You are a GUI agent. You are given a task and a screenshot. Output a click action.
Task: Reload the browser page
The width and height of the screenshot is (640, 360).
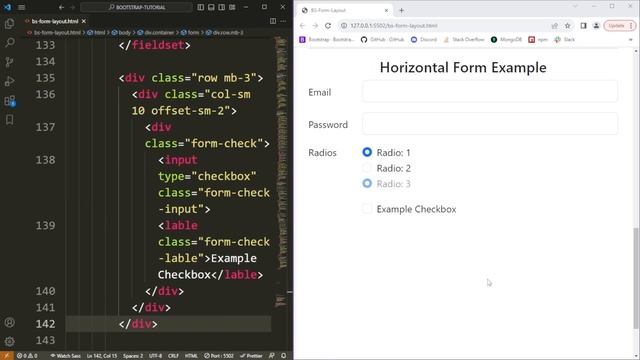[328, 26]
